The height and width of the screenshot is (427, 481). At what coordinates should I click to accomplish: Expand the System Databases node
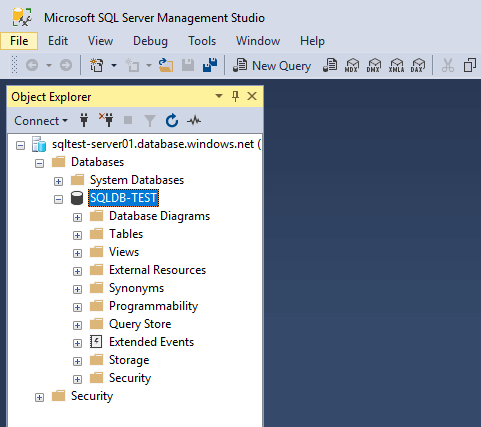point(58,181)
